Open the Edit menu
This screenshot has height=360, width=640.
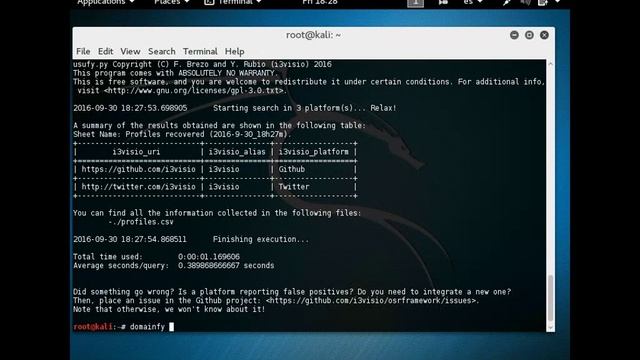[x=105, y=51]
